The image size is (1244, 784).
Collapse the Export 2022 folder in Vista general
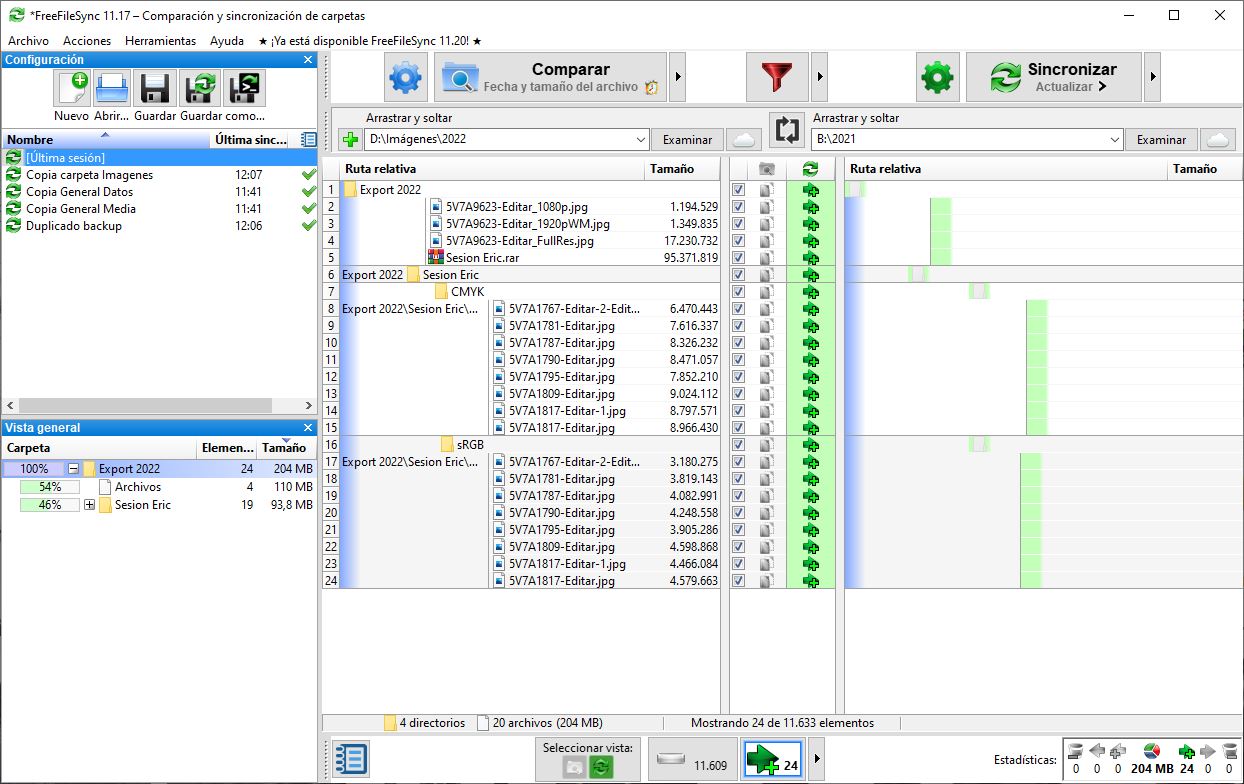pyautogui.click(x=75, y=468)
